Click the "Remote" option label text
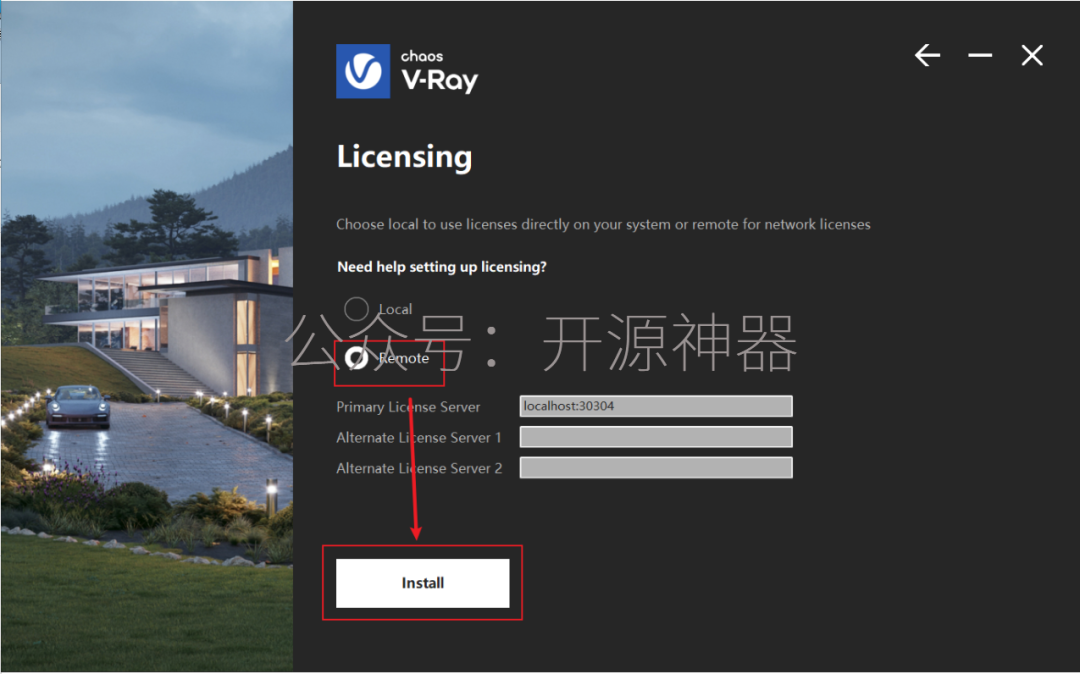 coord(404,359)
